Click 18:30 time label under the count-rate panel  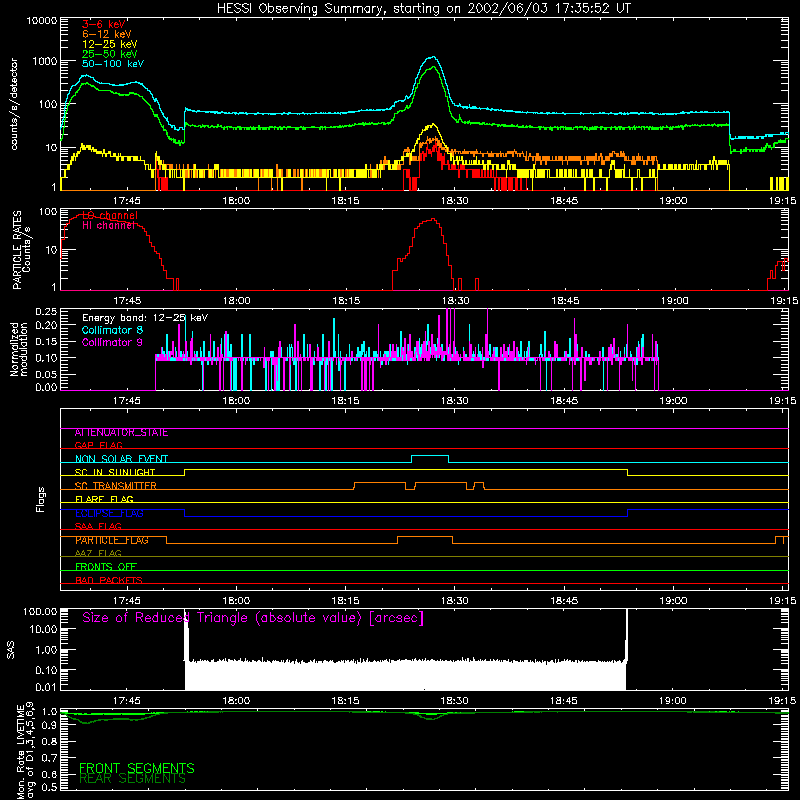[455, 201]
